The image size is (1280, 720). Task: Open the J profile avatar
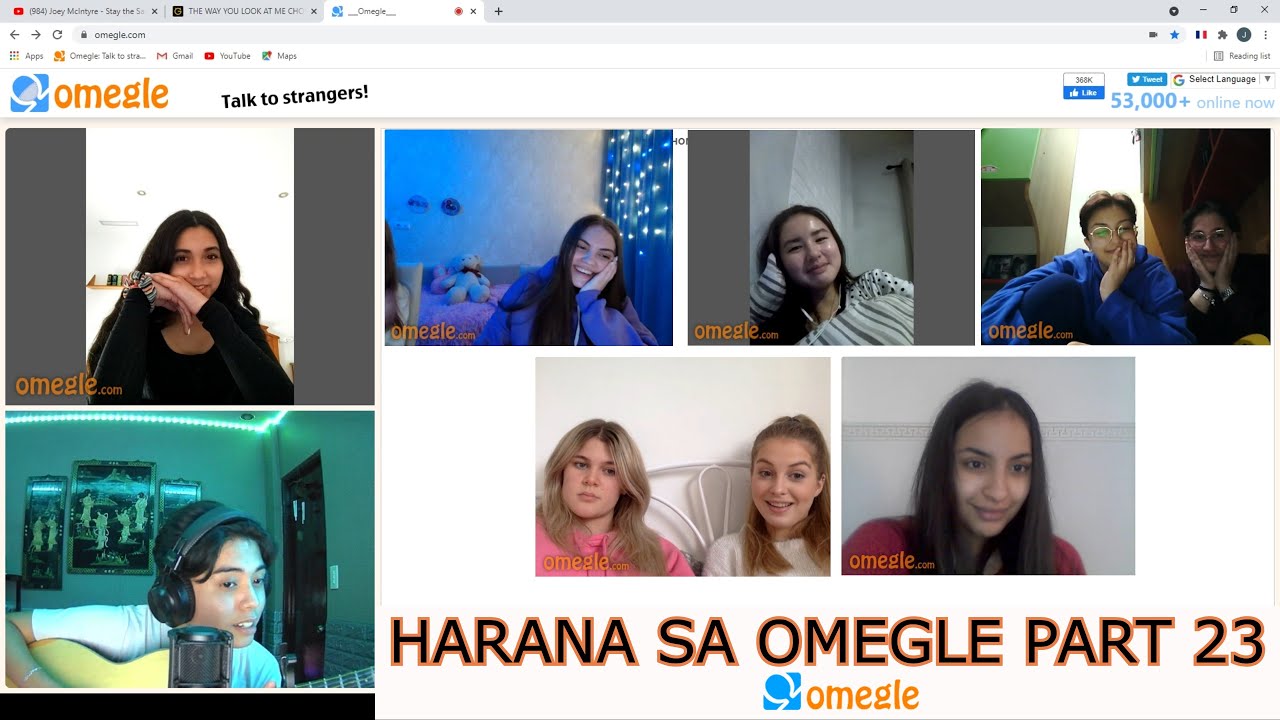pos(1244,34)
